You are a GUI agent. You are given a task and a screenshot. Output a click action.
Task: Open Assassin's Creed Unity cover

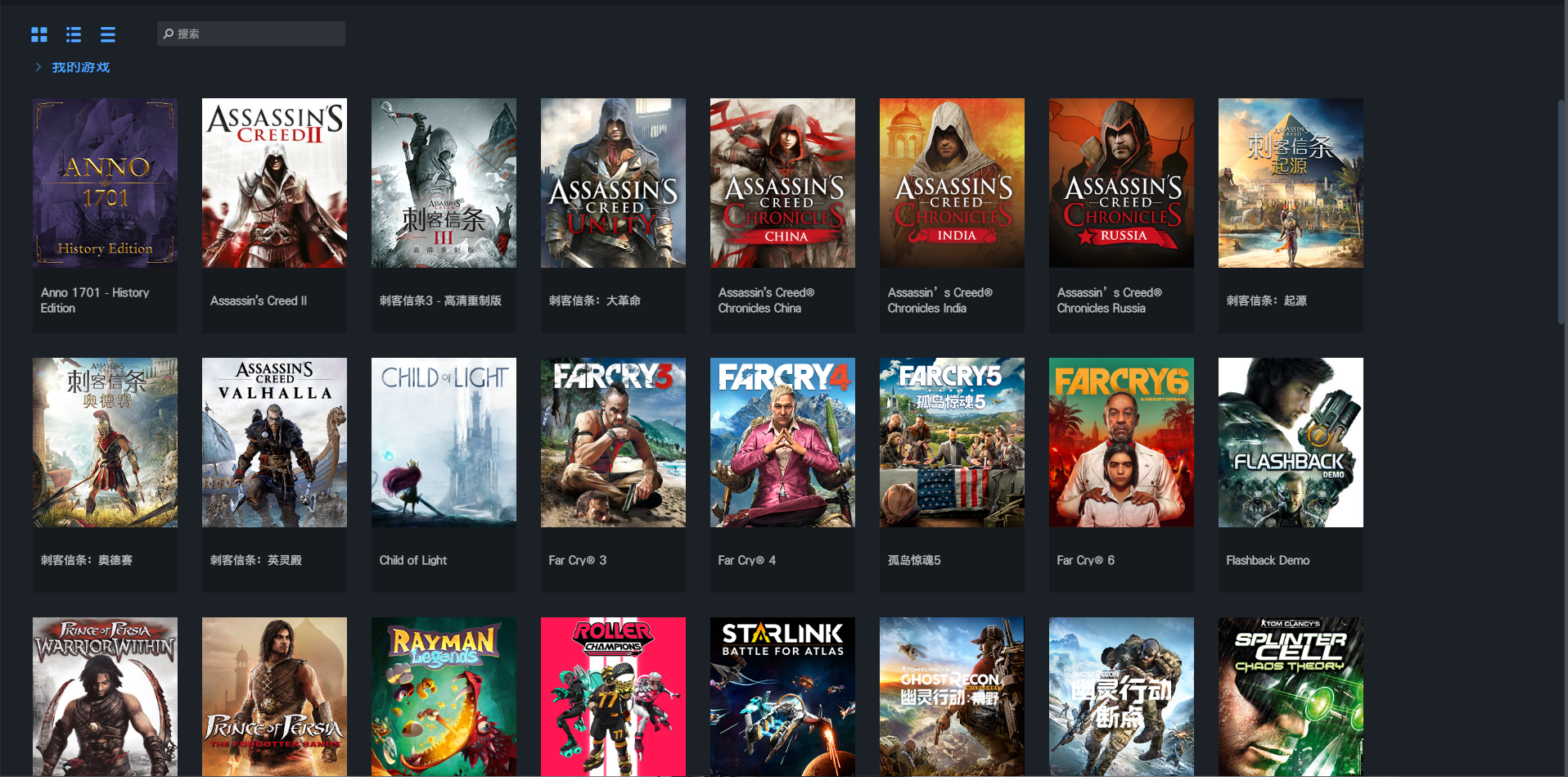[x=613, y=183]
